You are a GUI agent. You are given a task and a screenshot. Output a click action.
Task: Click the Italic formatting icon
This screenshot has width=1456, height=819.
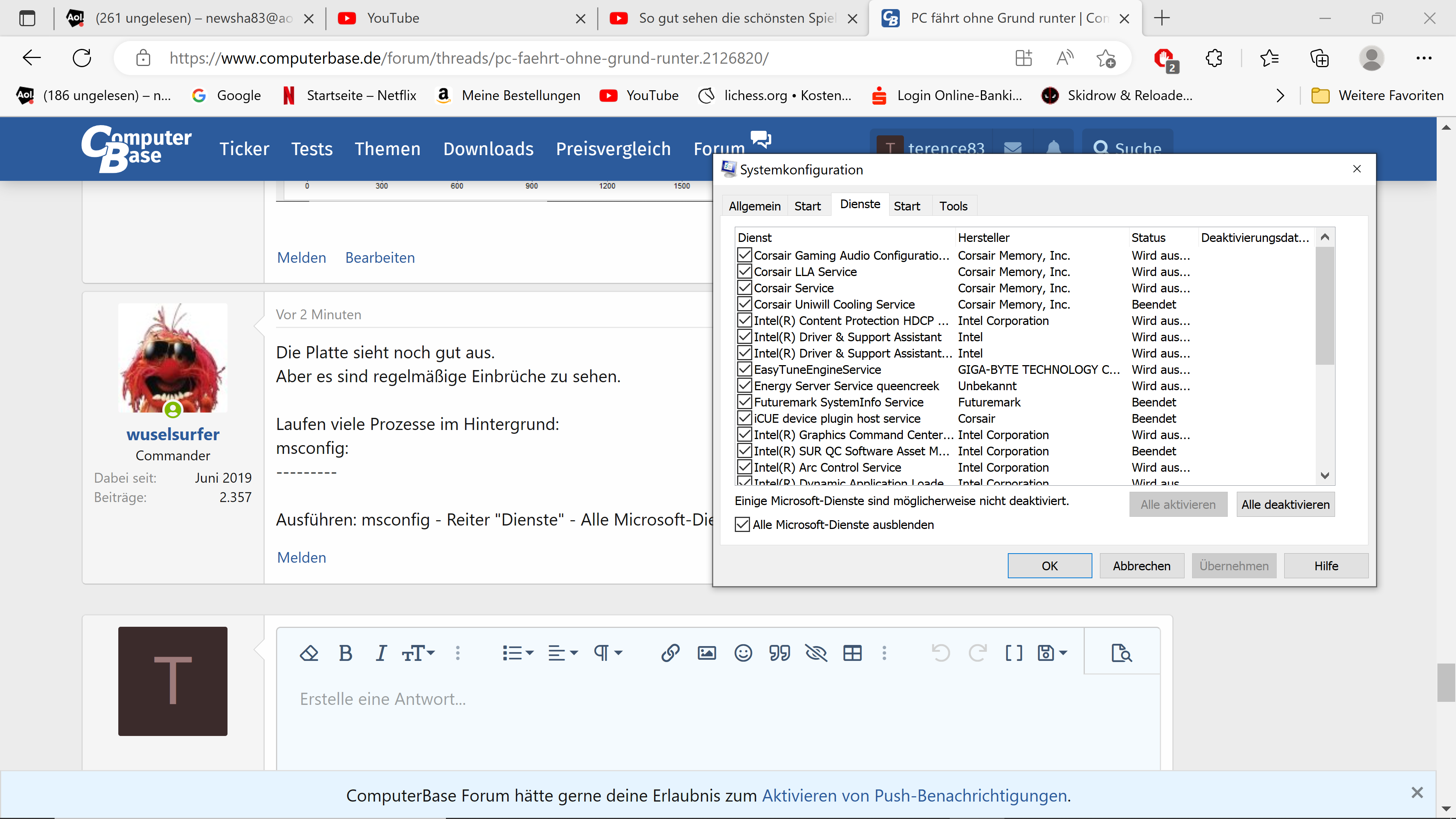(381, 653)
